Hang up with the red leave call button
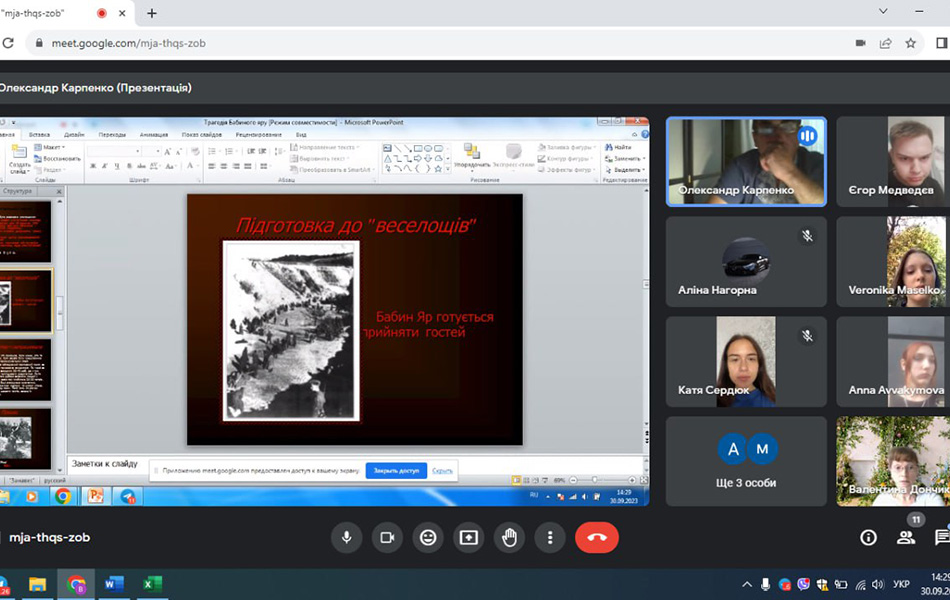This screenshot has width=950, height=600. point(597,538)
